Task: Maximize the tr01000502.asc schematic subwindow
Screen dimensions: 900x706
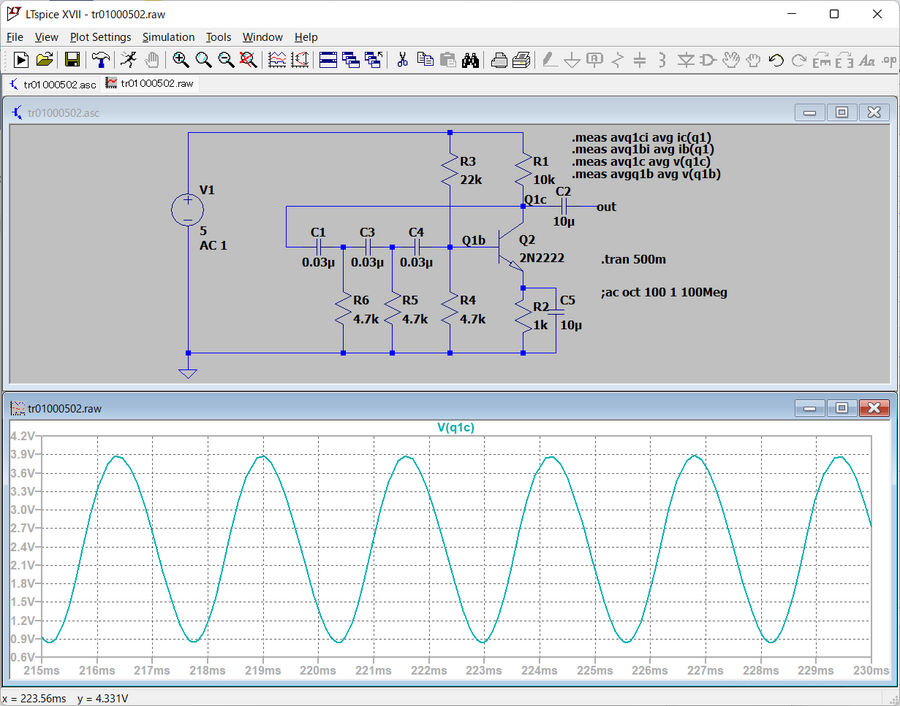Action: coord(842,113)
